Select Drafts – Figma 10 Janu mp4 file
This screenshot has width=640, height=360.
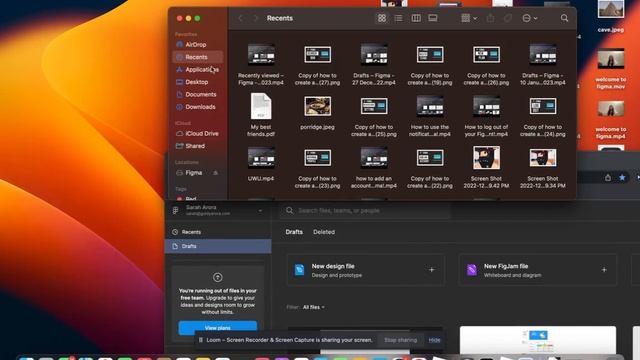click(542, 64)
